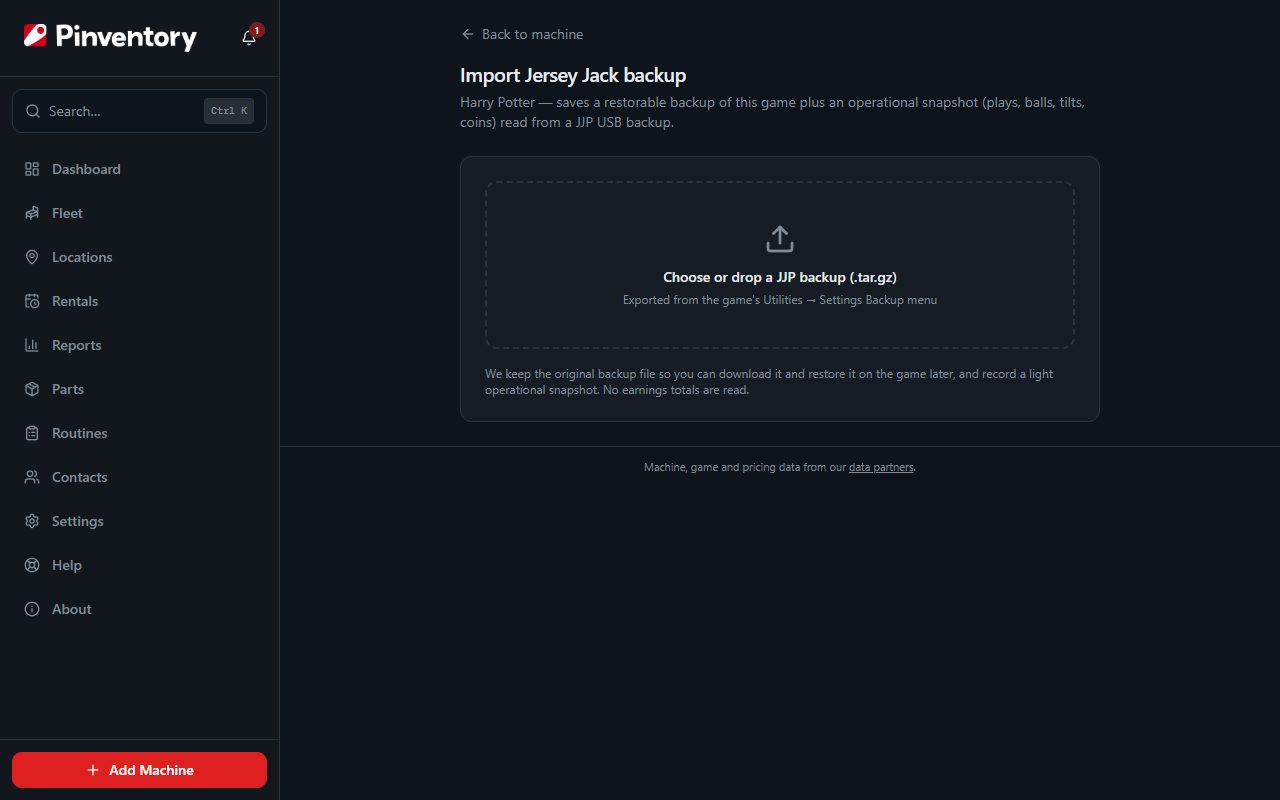1280x800 pixels.
Task: Click the Contacts people icon
Action: click(x=32, y=477)
